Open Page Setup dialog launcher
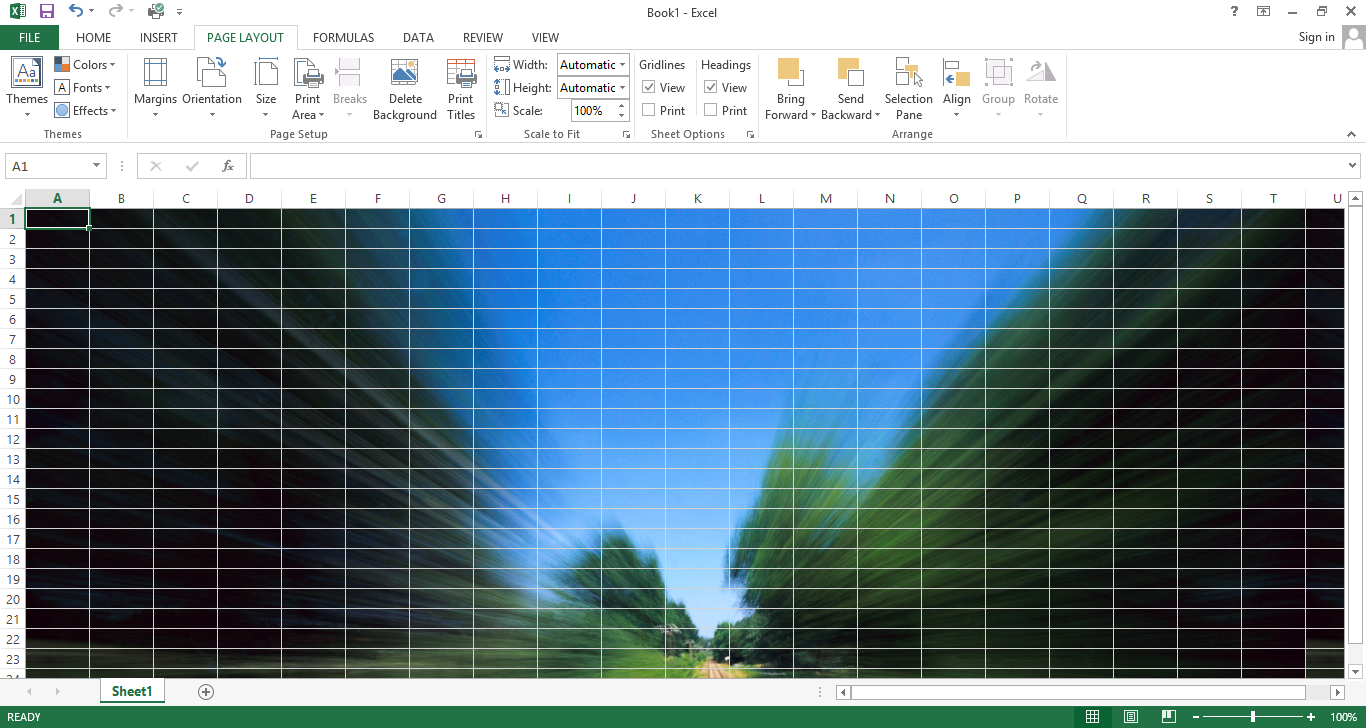 tap(478, 134)
